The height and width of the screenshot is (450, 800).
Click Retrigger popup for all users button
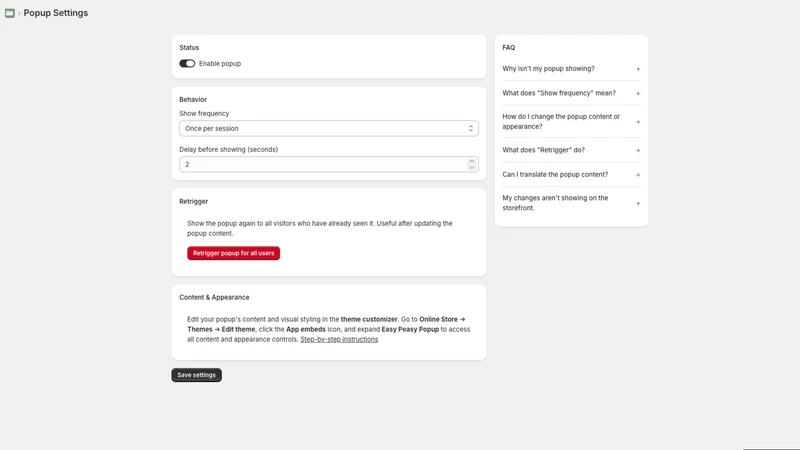(233, 253)
